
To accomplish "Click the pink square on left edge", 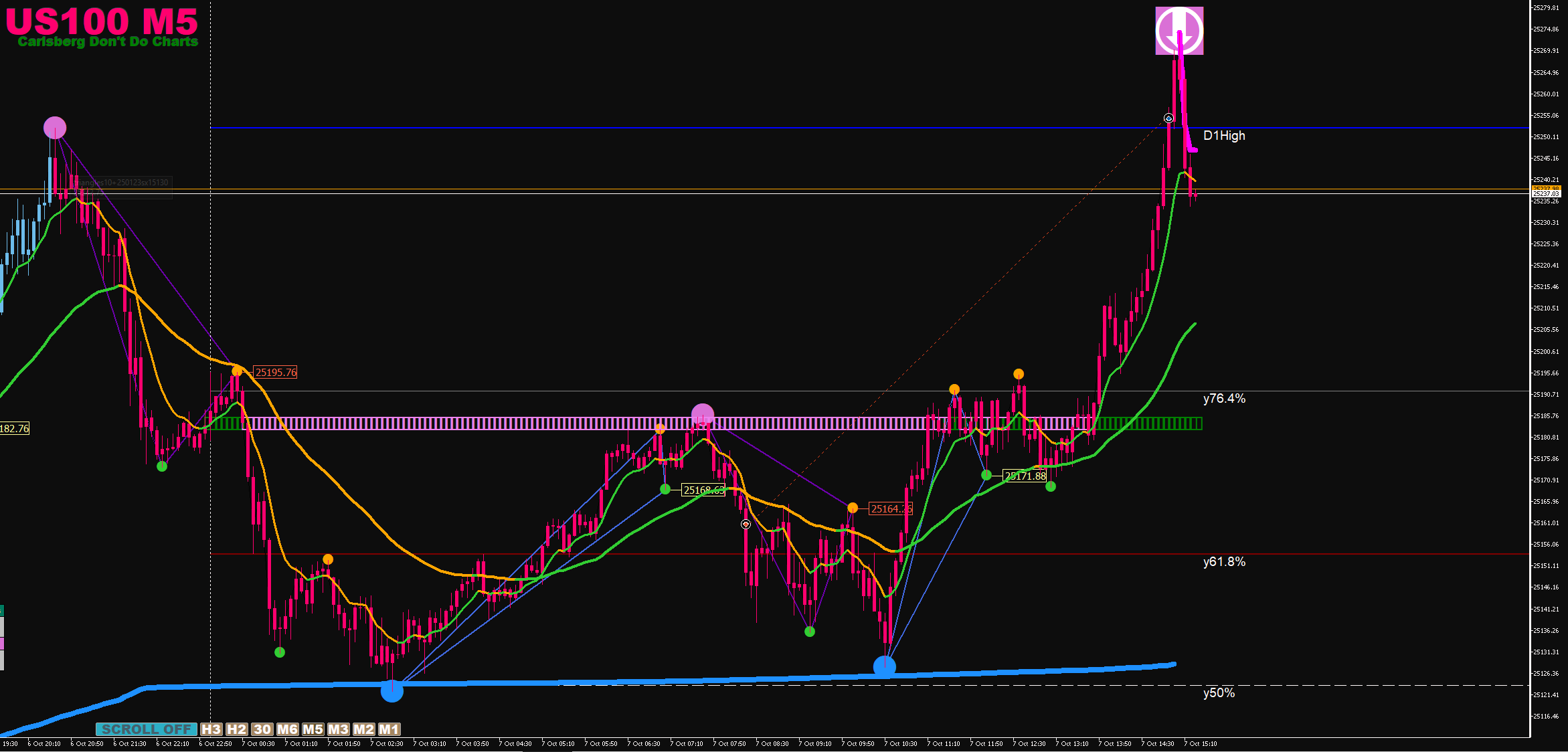I will click(2, 644).
